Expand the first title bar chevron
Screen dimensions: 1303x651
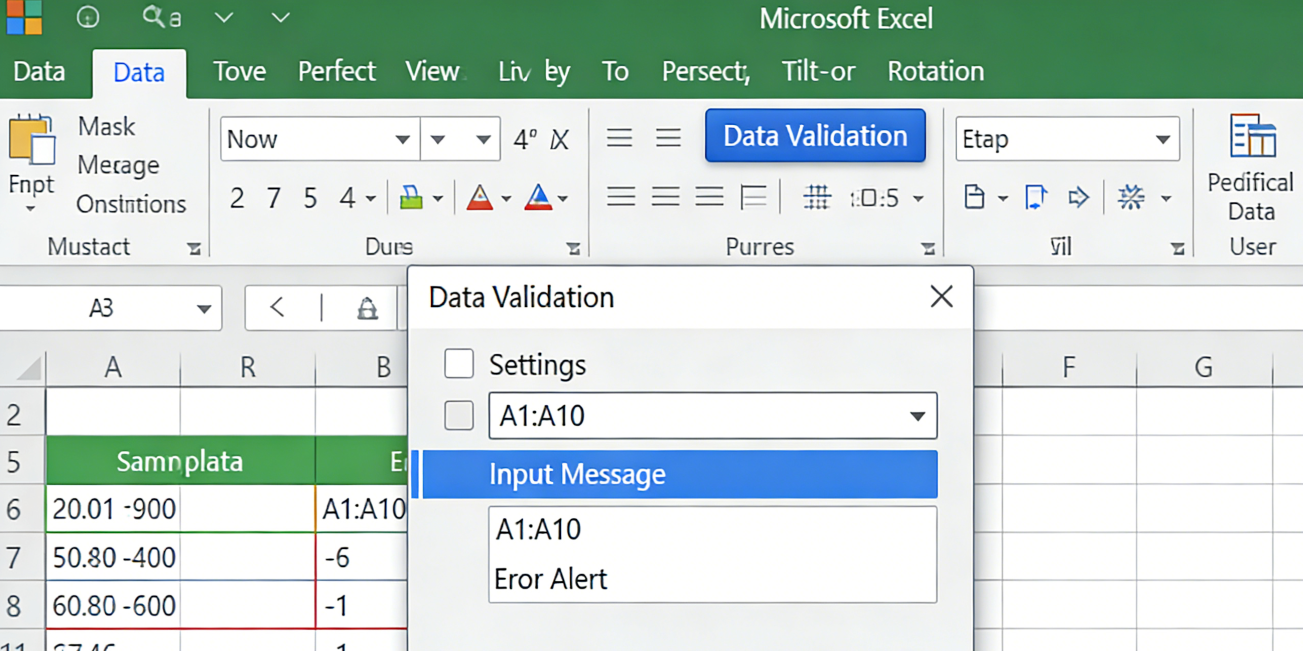click(x=224, y=17)
